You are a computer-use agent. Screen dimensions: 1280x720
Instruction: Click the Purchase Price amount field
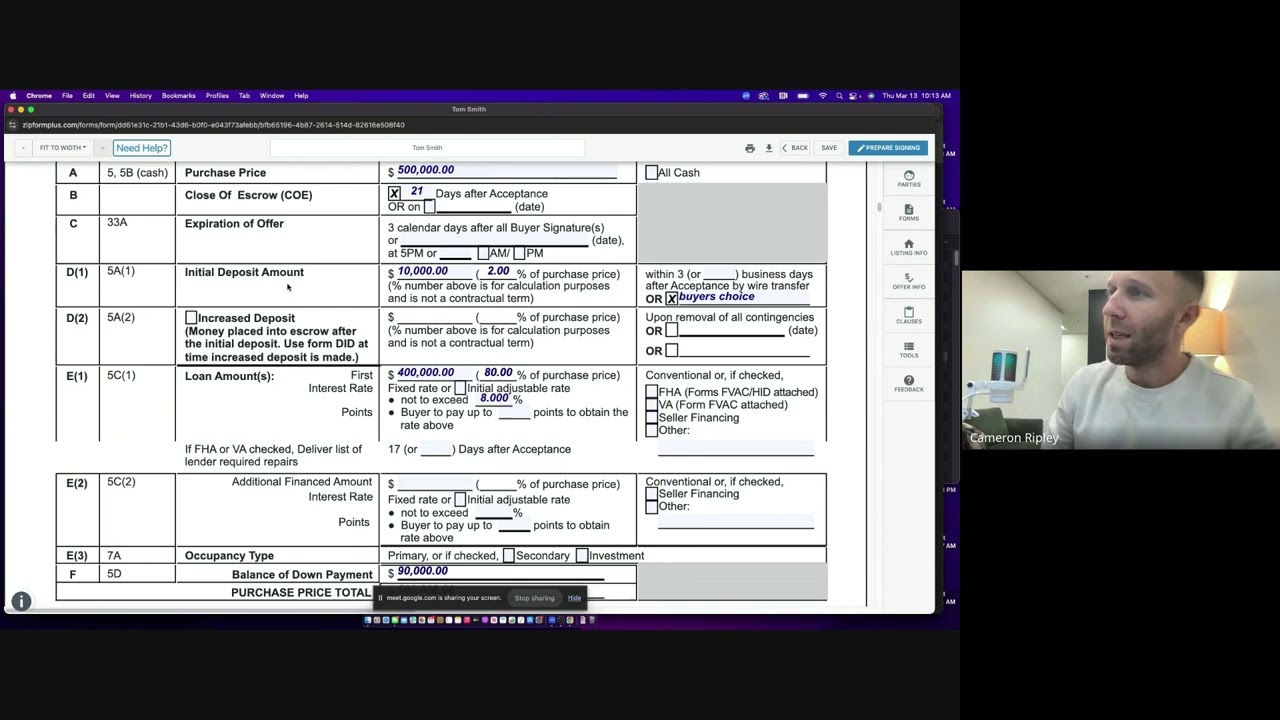[506, 171]
